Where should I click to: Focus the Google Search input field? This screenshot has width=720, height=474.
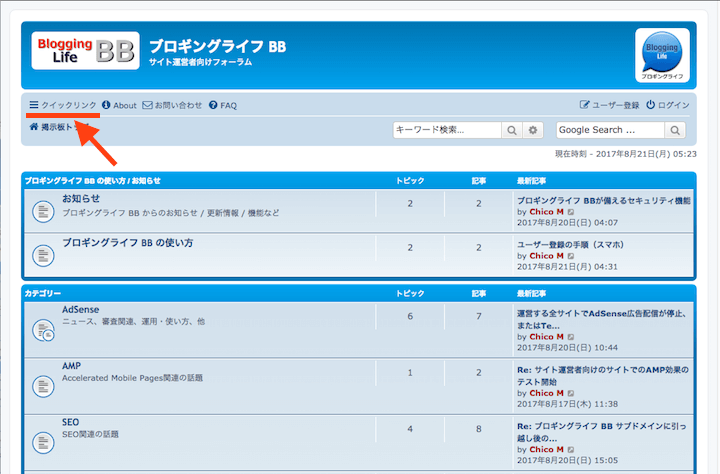(610, 130)
